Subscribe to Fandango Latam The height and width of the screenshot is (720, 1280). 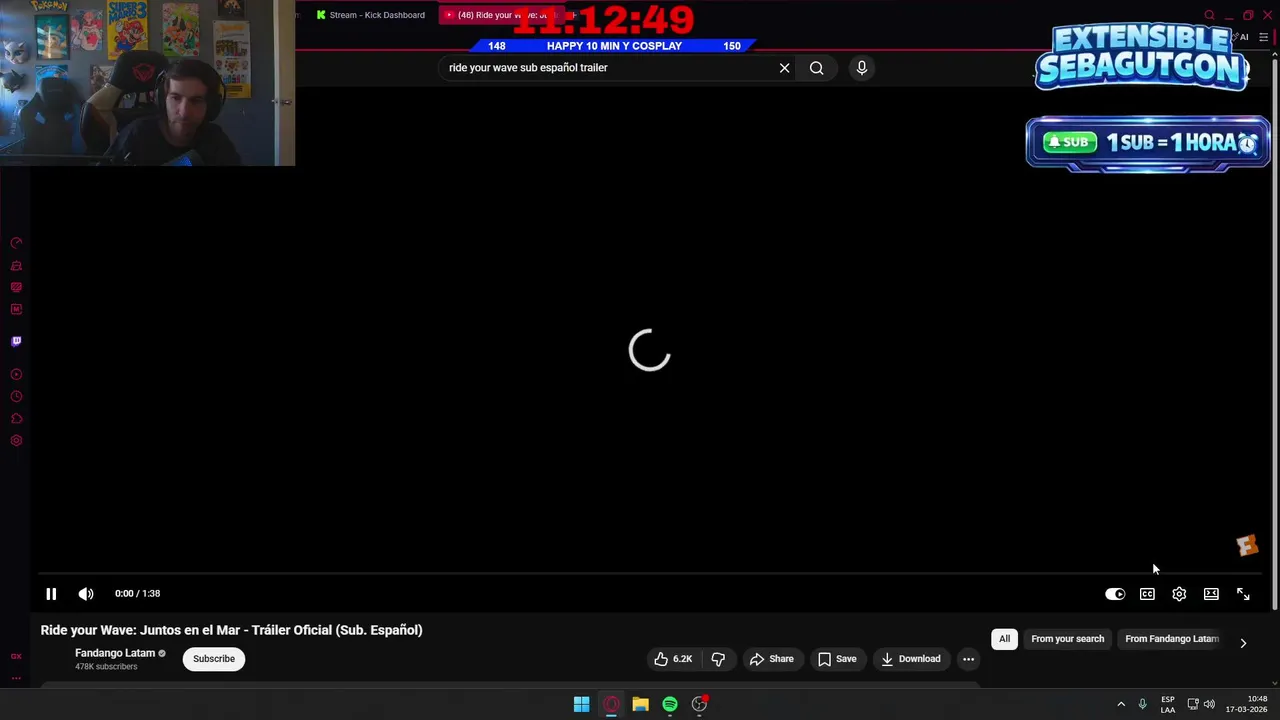point(214,659)
